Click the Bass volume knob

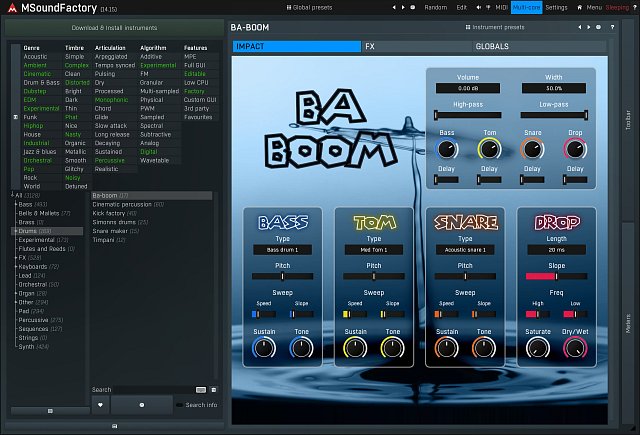click(446, 150)
